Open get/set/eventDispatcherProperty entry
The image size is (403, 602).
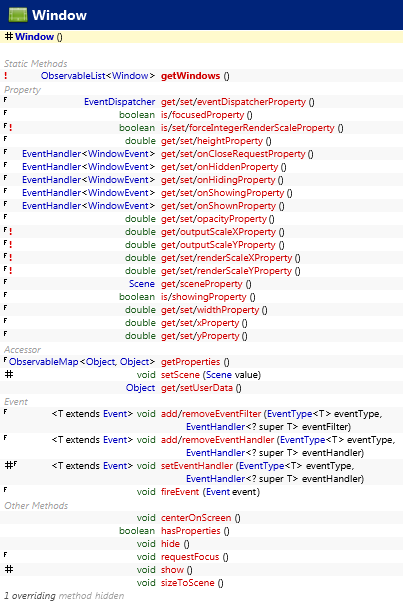(233, 102)
